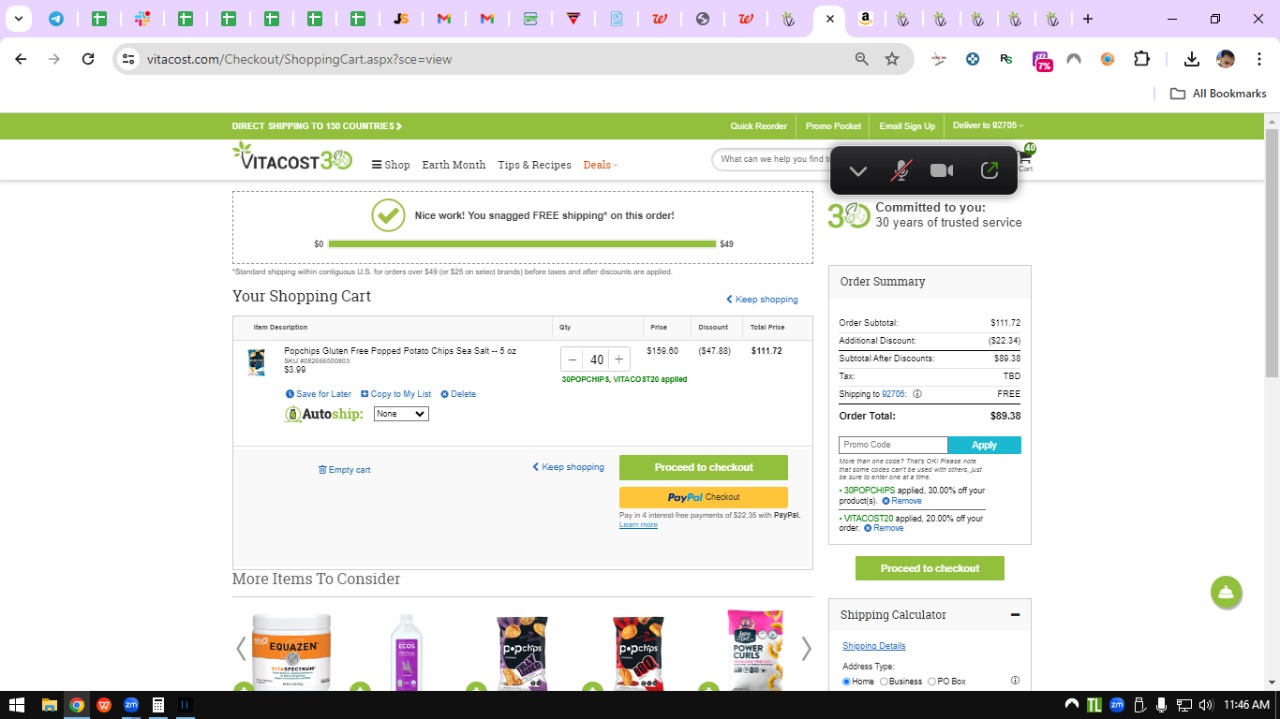Open Chrome downloads icon
Screen dimensions: 1280x719
(x=1191, y=59)
